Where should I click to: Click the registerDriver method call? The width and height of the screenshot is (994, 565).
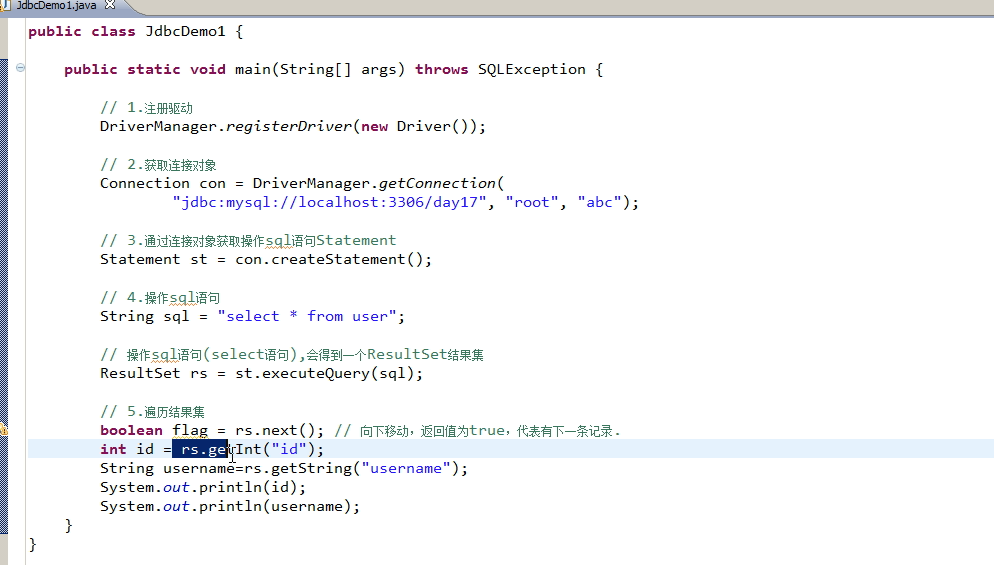[x=288, y=126]
